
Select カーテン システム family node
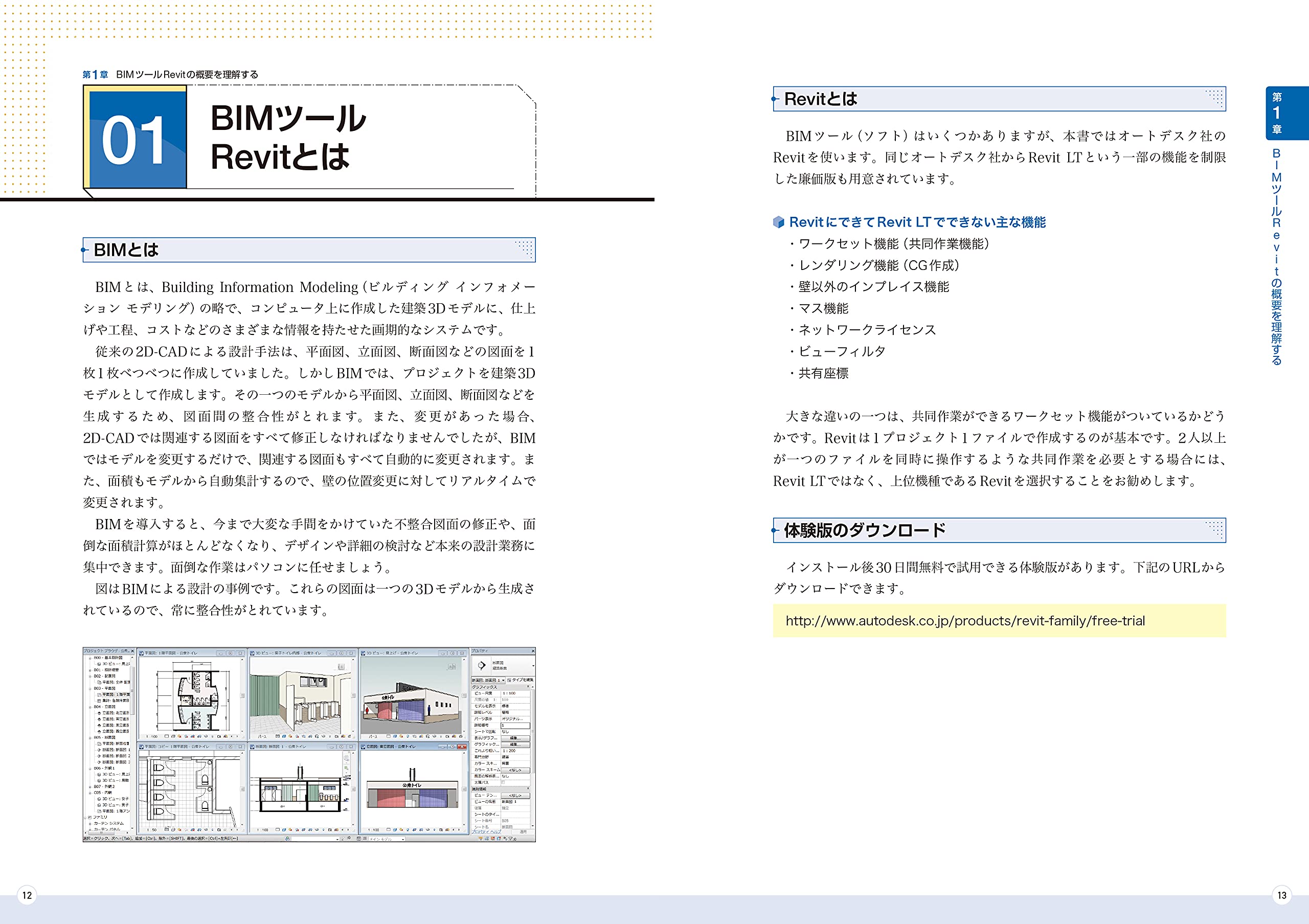[x=108, y=824]
